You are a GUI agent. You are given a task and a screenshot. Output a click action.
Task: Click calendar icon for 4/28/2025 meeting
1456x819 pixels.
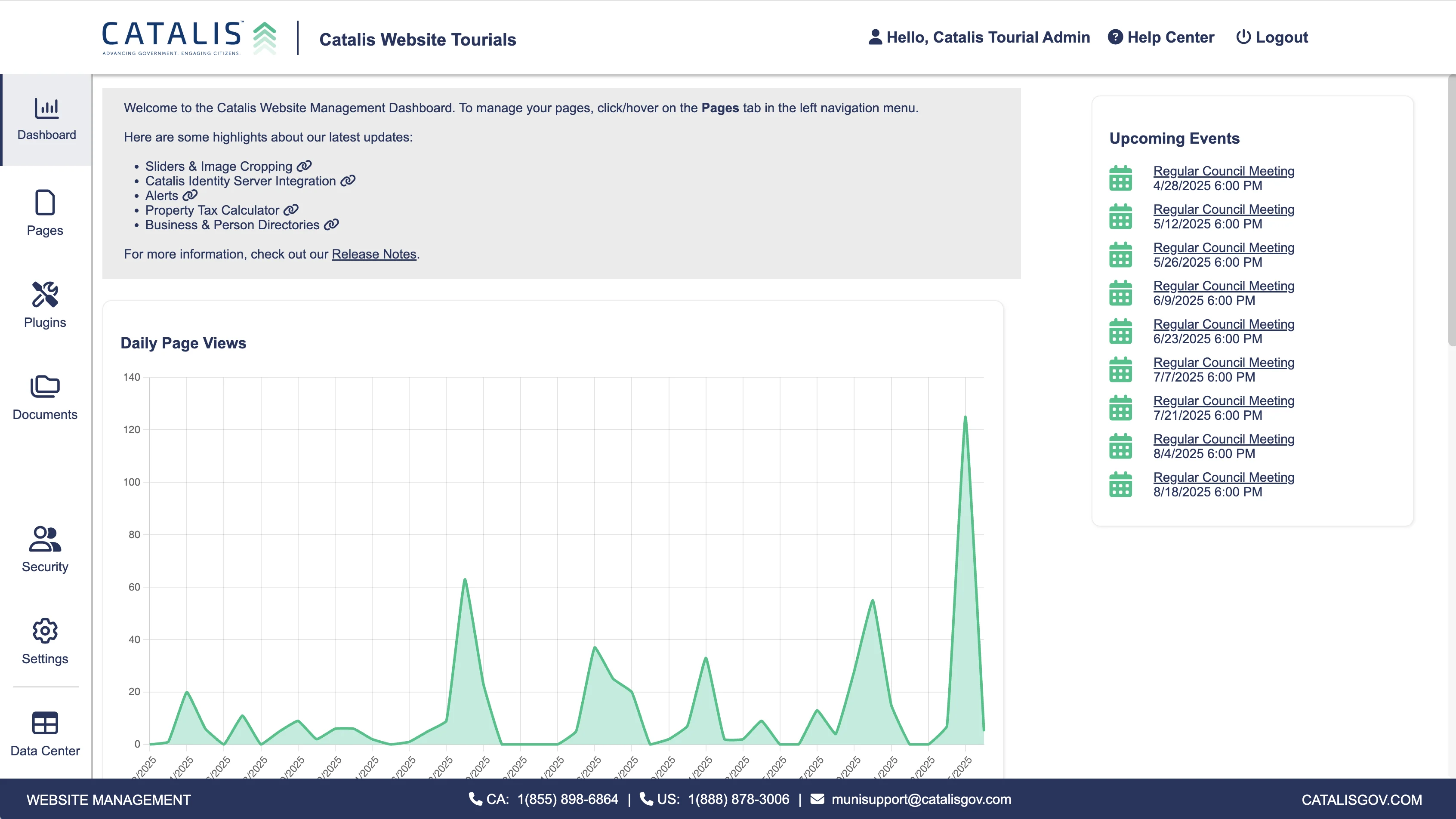coord(1120,178)
